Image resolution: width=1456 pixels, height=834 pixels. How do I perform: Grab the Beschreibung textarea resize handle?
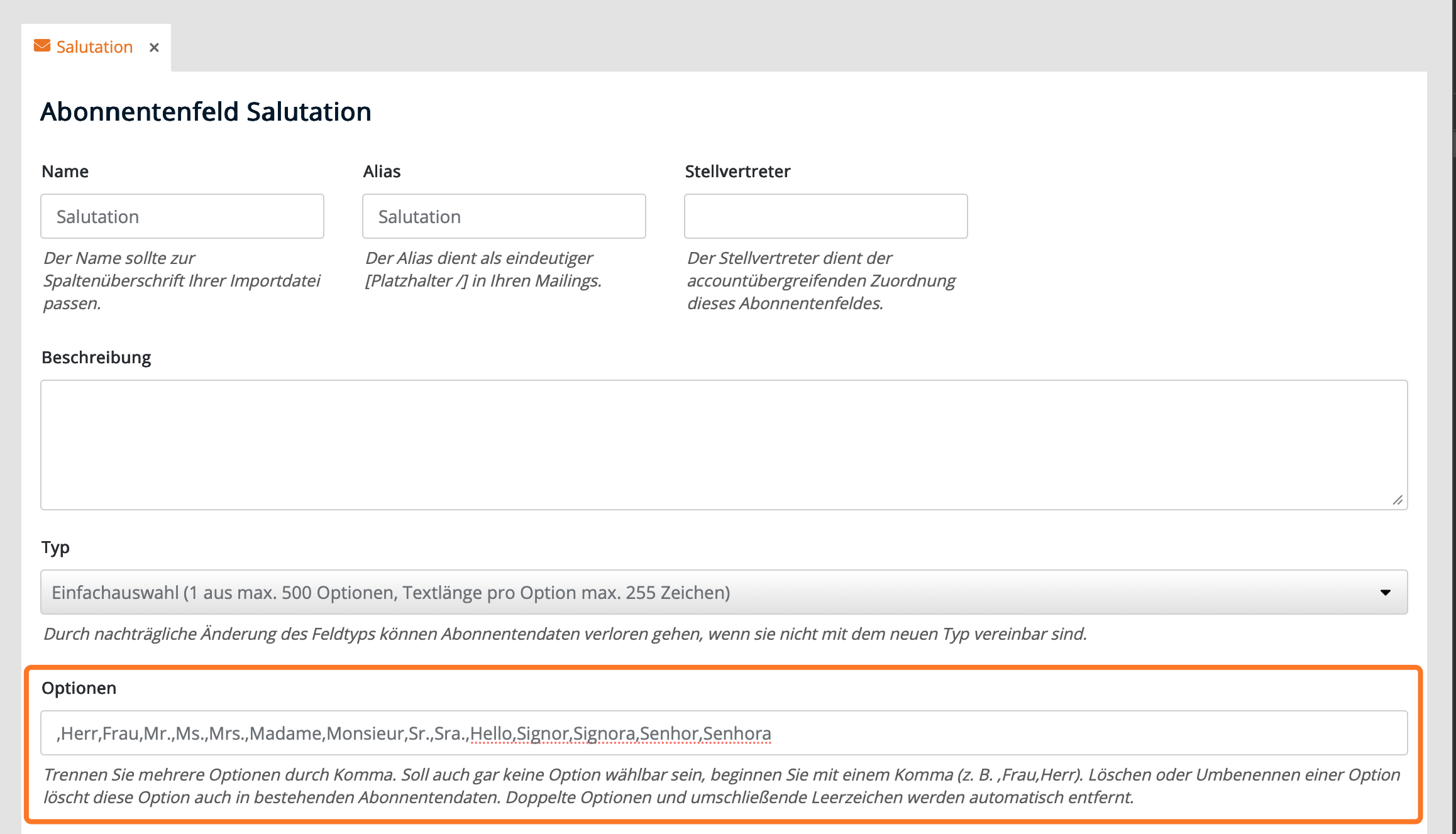pyautogui.click(x=1397, y=500)
